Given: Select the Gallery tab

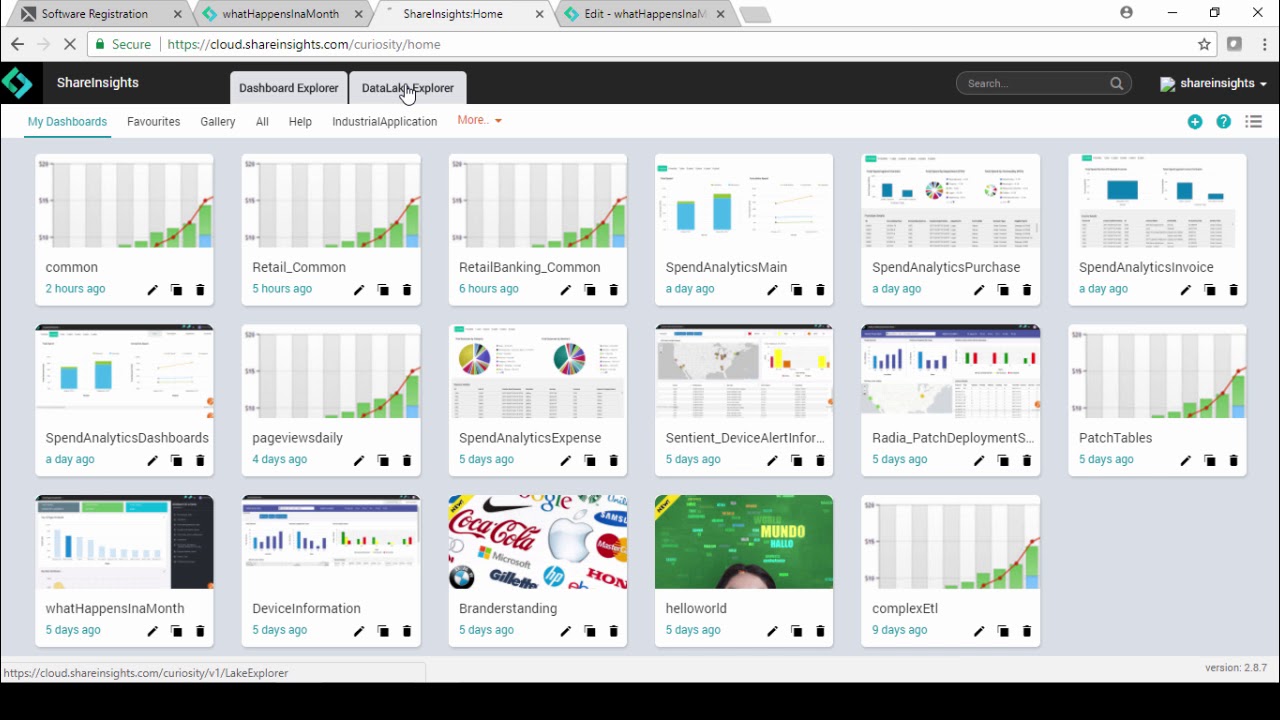Looking at the screenshot, I should pos(217,122).
